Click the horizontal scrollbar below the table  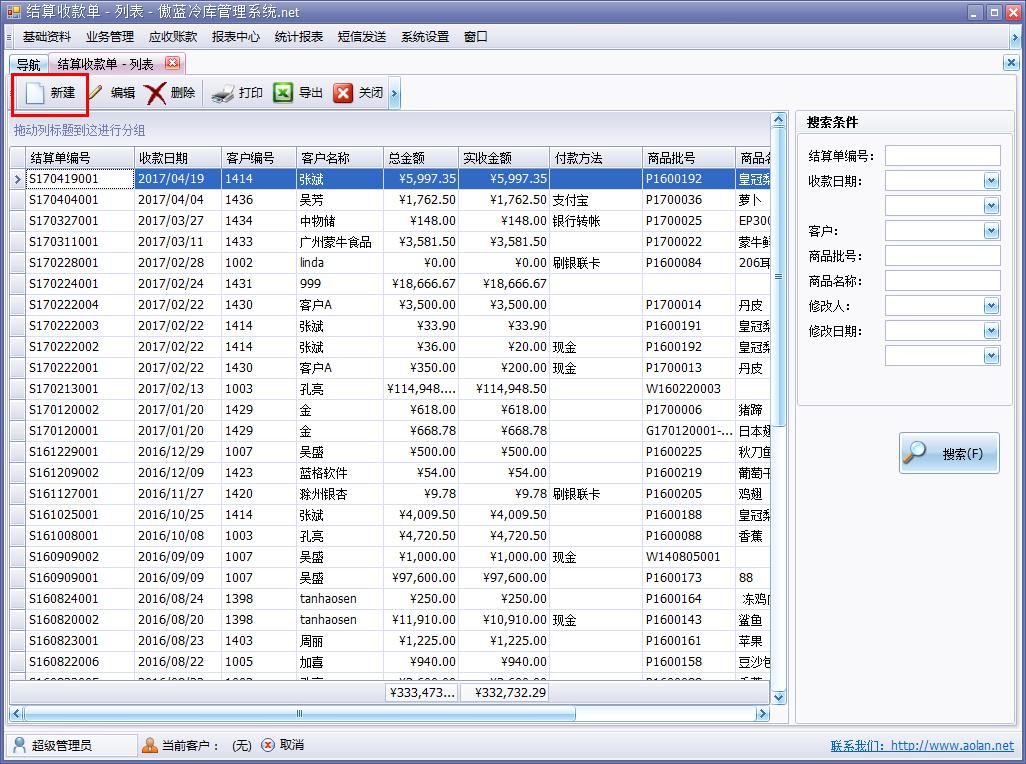point(300,715)
